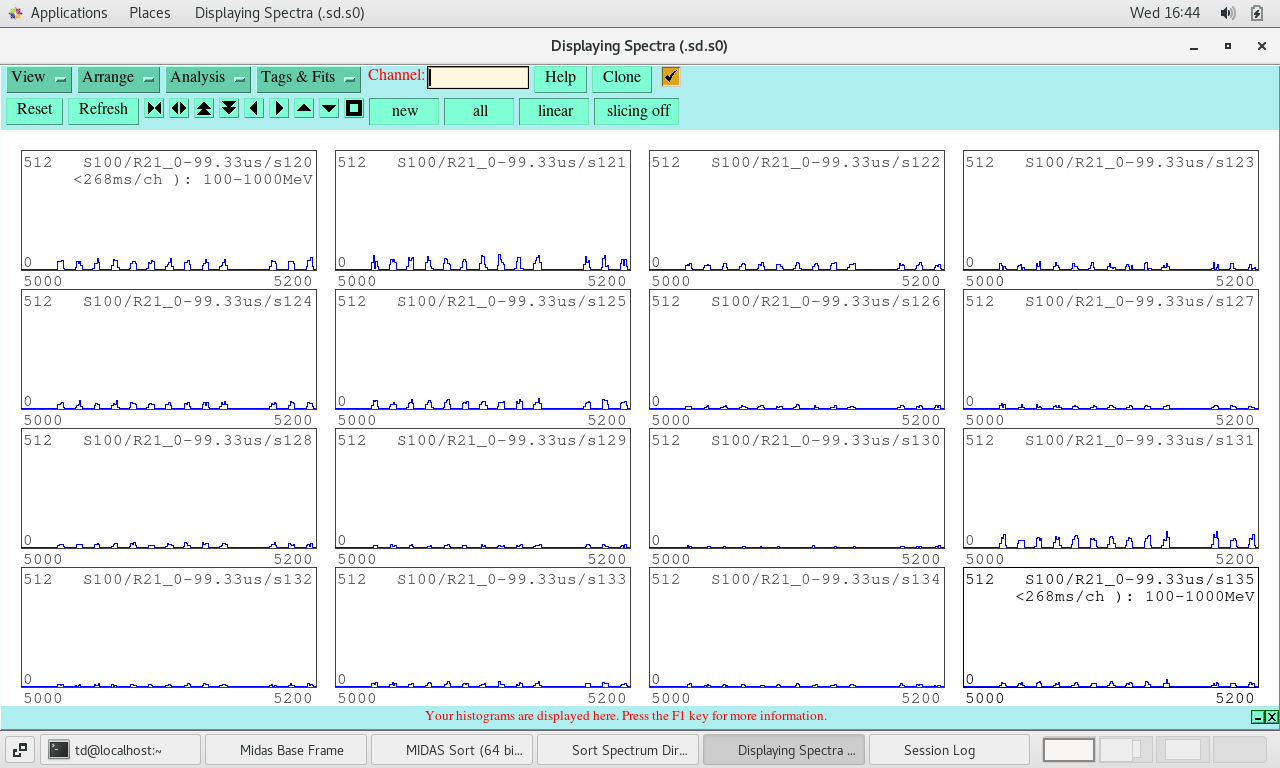Screen dimensions: 1280x768
Task: Click the Clone button
Action: pos(621,78)
